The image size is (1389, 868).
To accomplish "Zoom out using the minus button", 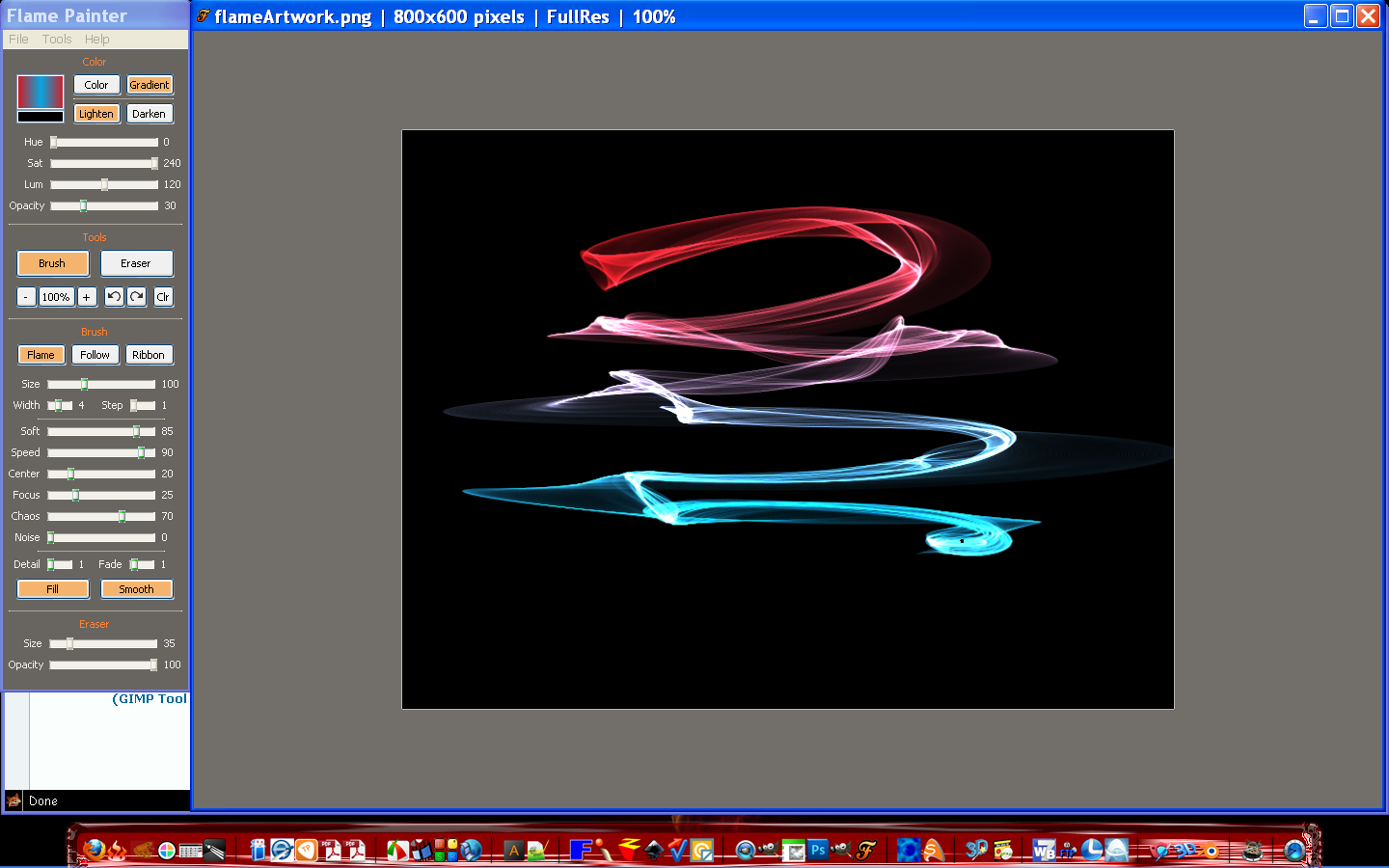I will 26,296.
